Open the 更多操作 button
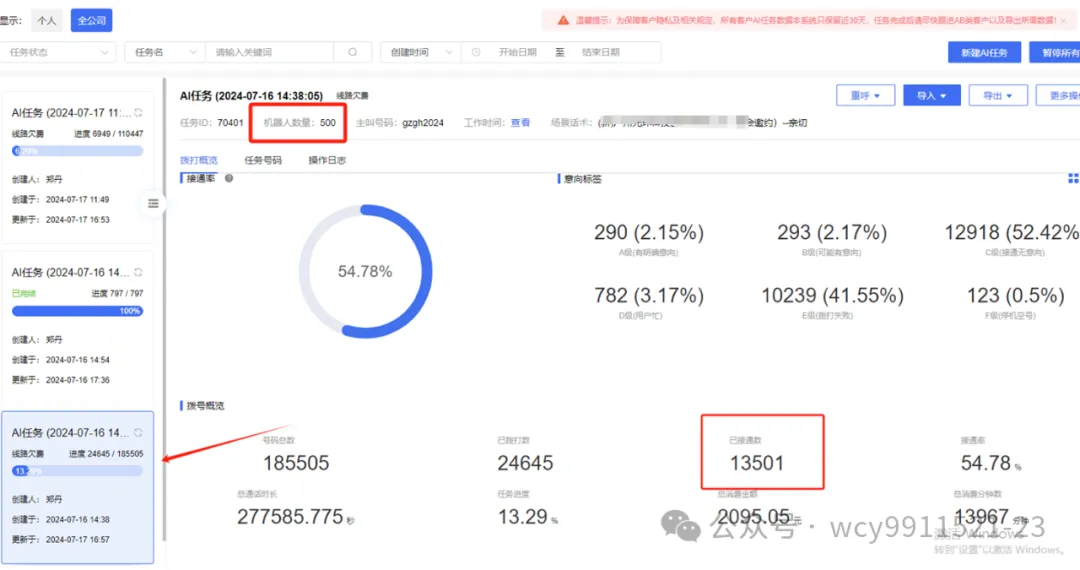The height and width of the screenshot is (570, 1080). click(x=1059, y=96)
